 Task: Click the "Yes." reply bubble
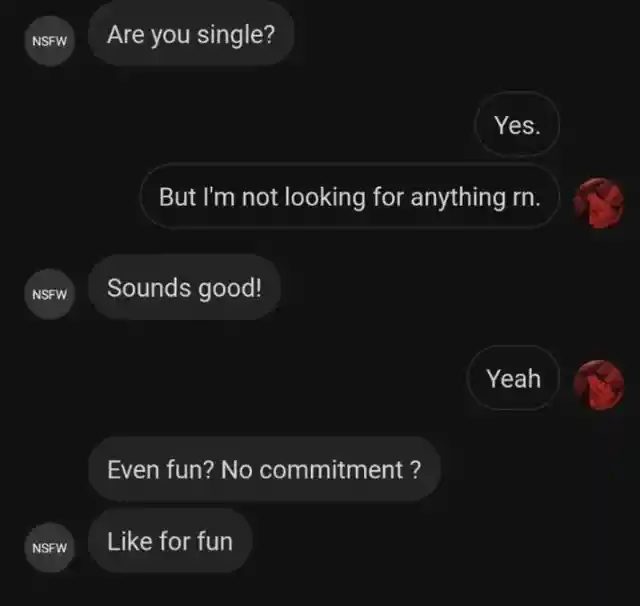click(517, 124)
